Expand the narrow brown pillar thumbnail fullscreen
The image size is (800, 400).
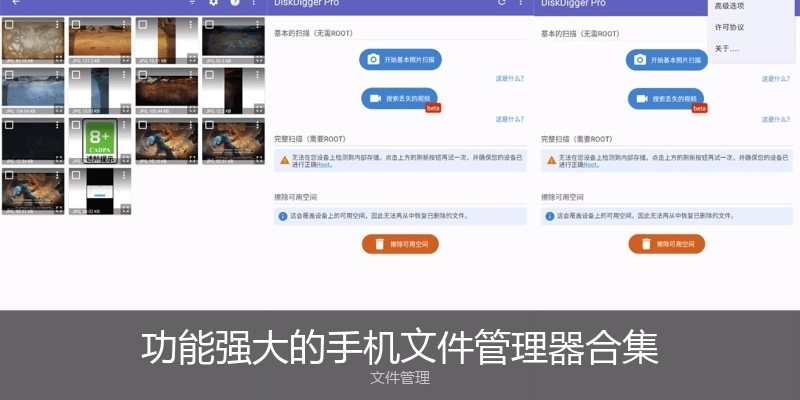192,59
